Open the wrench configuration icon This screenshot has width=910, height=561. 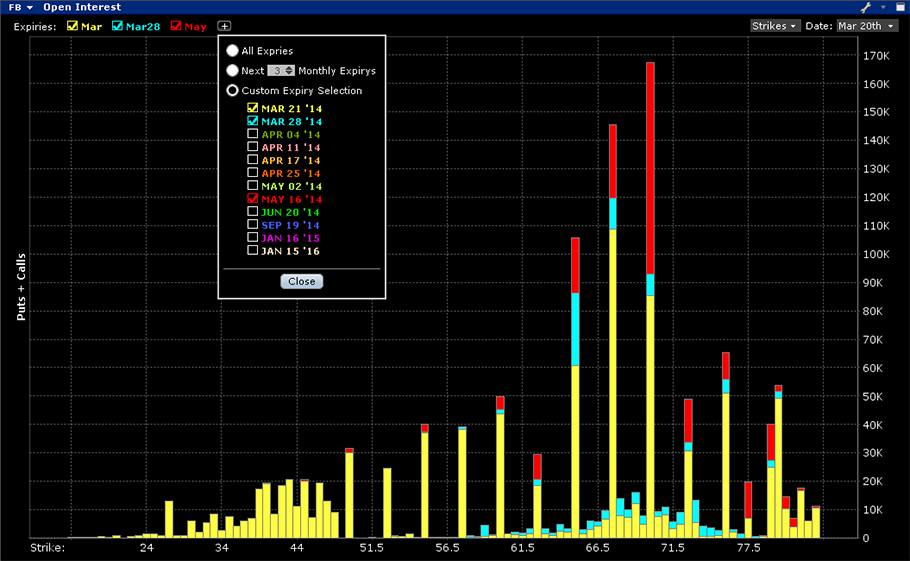pyautogui.click(x=865, y=8)
